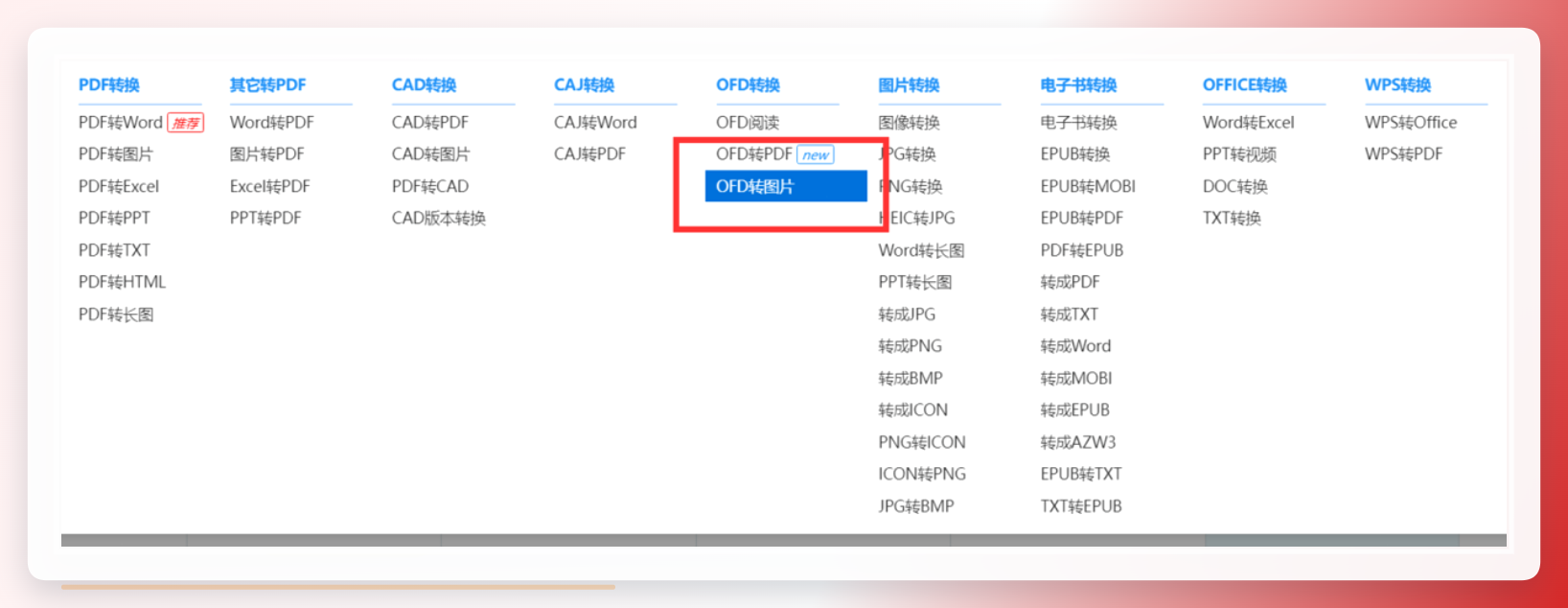Open the PDF转长图 option
The height and width of the screenshot is (608, 1568).
(116, 315)
